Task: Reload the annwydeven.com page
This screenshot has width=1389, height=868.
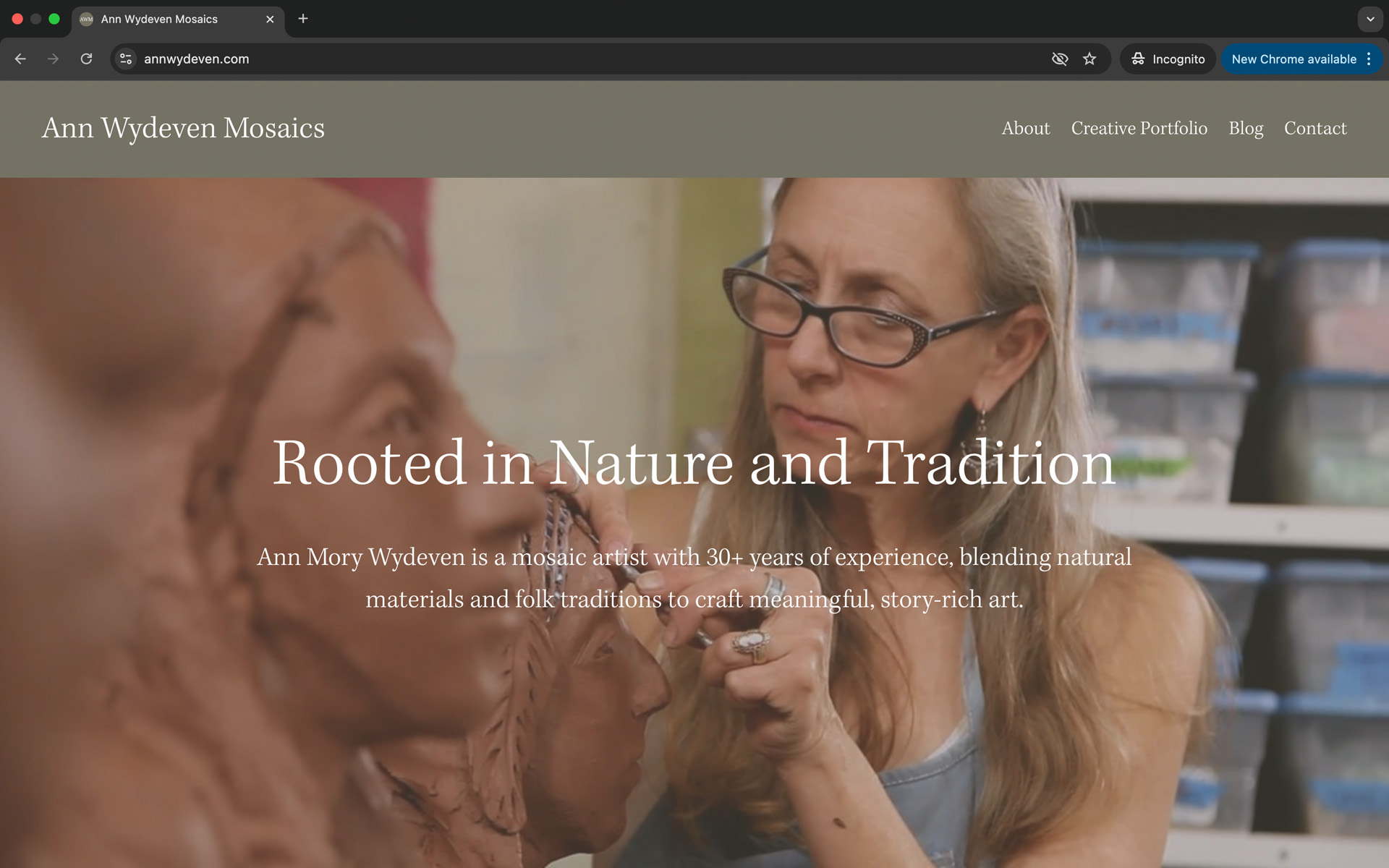Action: point(86,59)
